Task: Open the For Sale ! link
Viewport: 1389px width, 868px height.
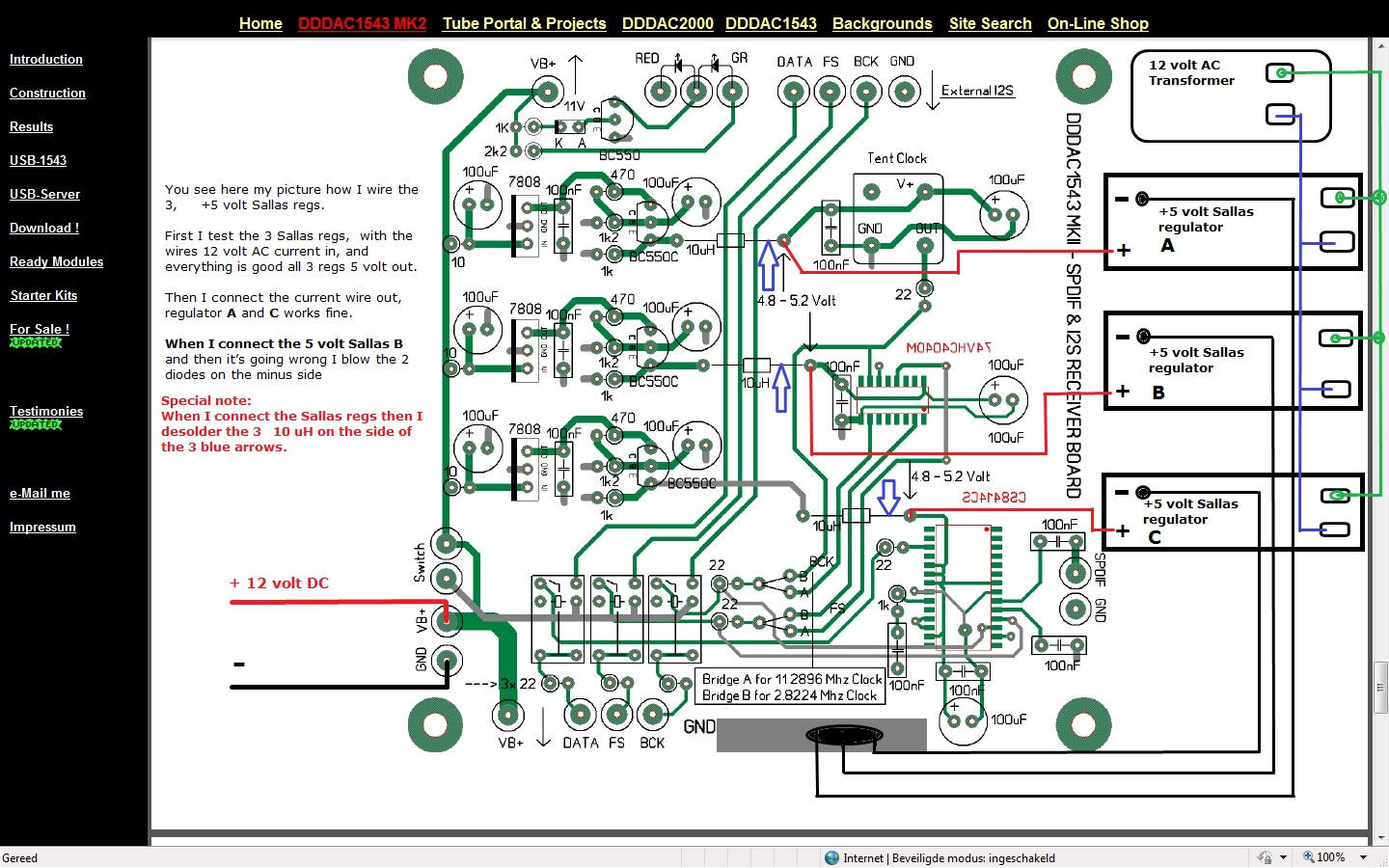Action: [x=40, y=329]
